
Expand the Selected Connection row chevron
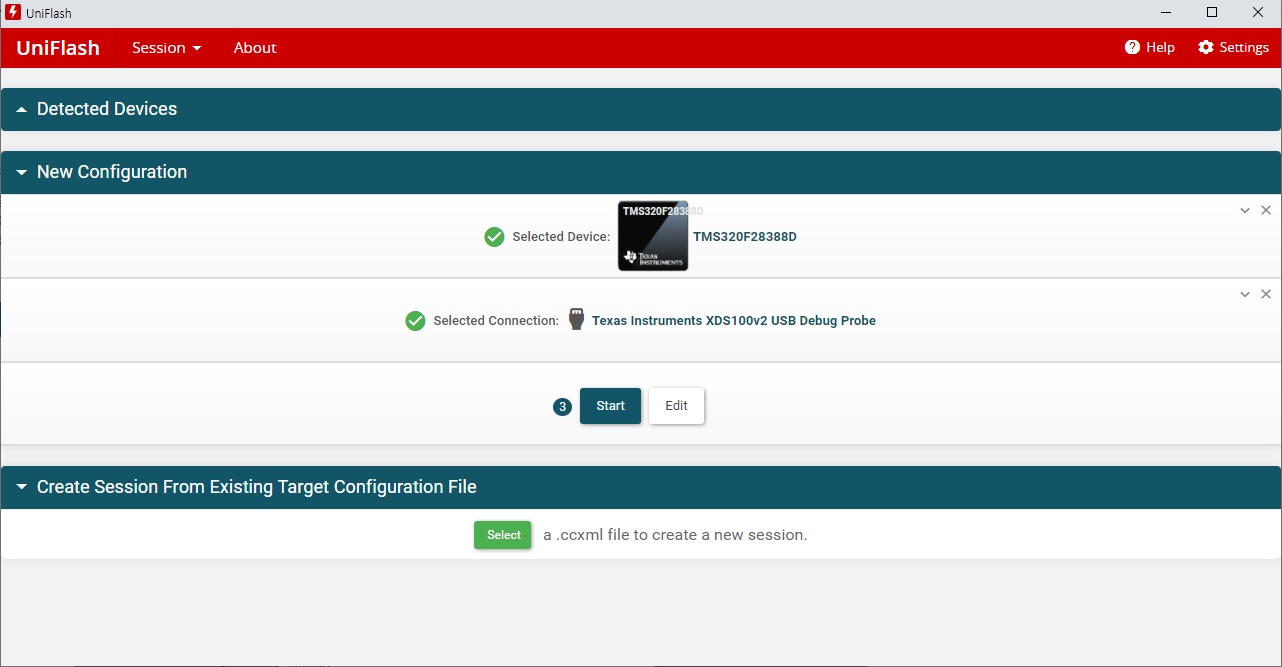(x=1245, y=294)
